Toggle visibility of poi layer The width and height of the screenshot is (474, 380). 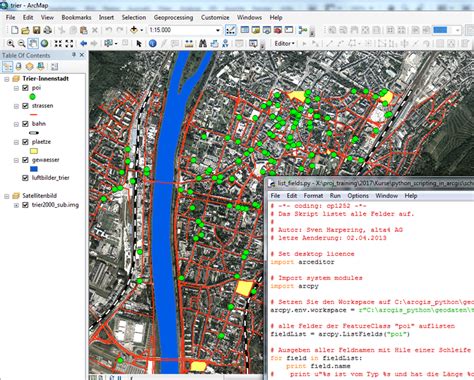(25, 88)
